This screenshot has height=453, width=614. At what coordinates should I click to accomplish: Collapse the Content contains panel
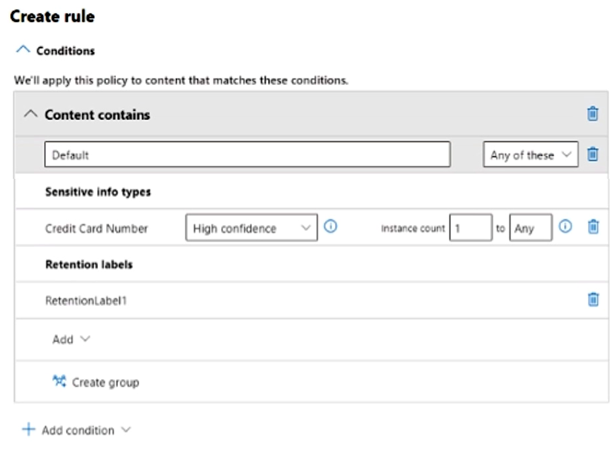(29, 114)
